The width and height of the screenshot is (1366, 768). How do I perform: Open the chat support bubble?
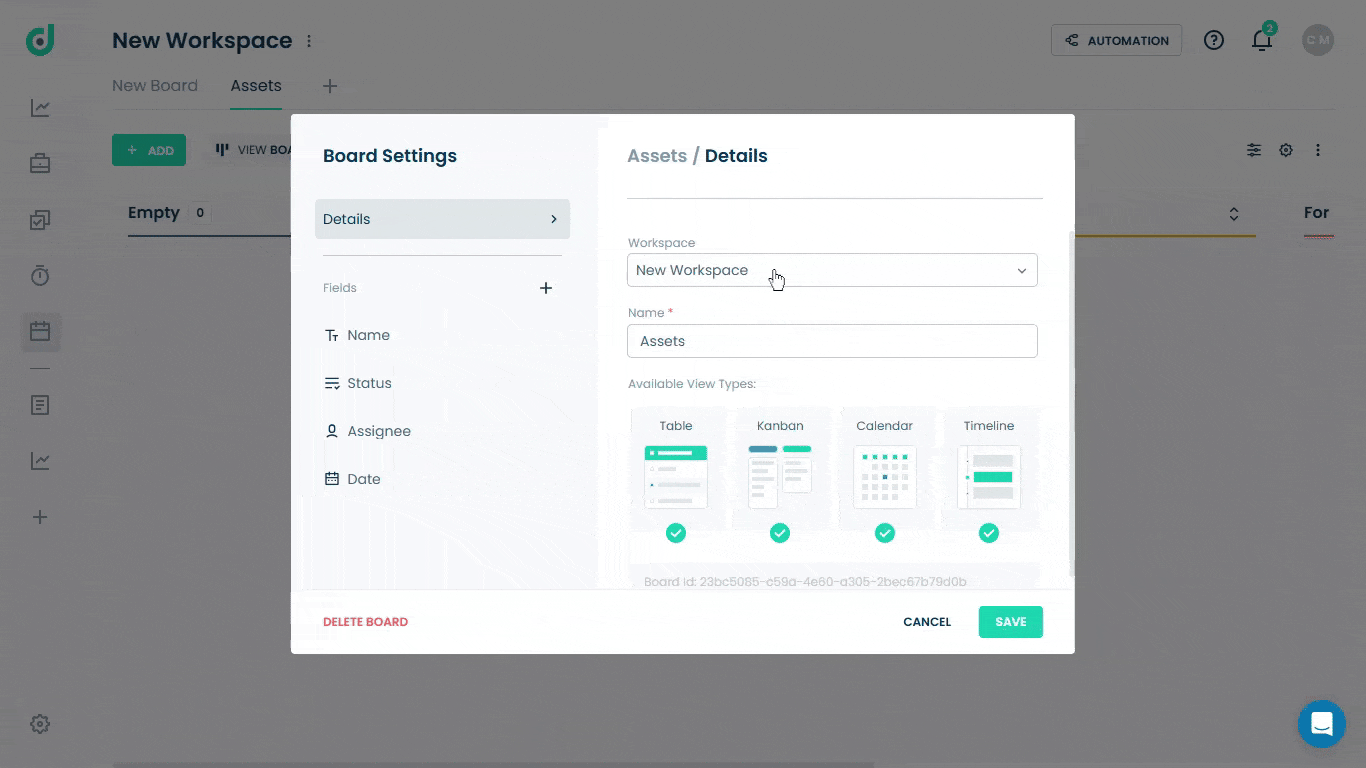tap(1322, 724)
